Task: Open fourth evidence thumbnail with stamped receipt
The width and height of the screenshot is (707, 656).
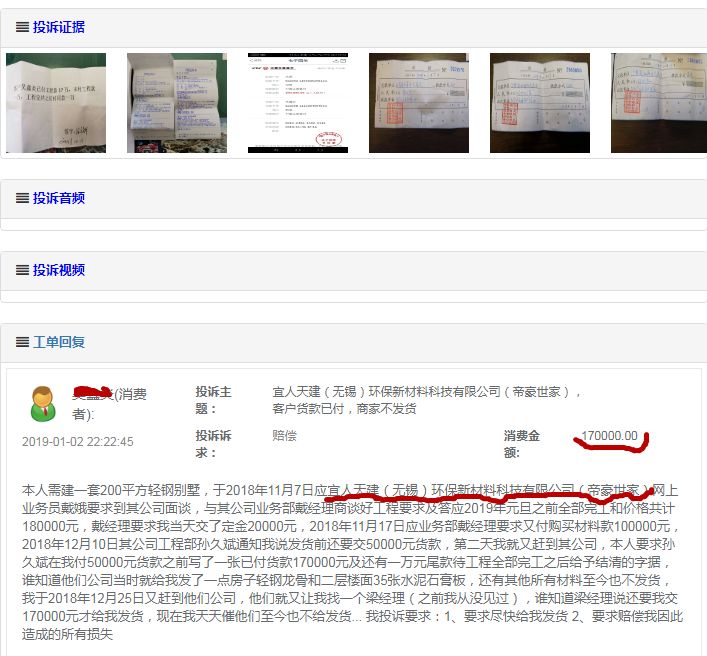Action: point(419,103)
